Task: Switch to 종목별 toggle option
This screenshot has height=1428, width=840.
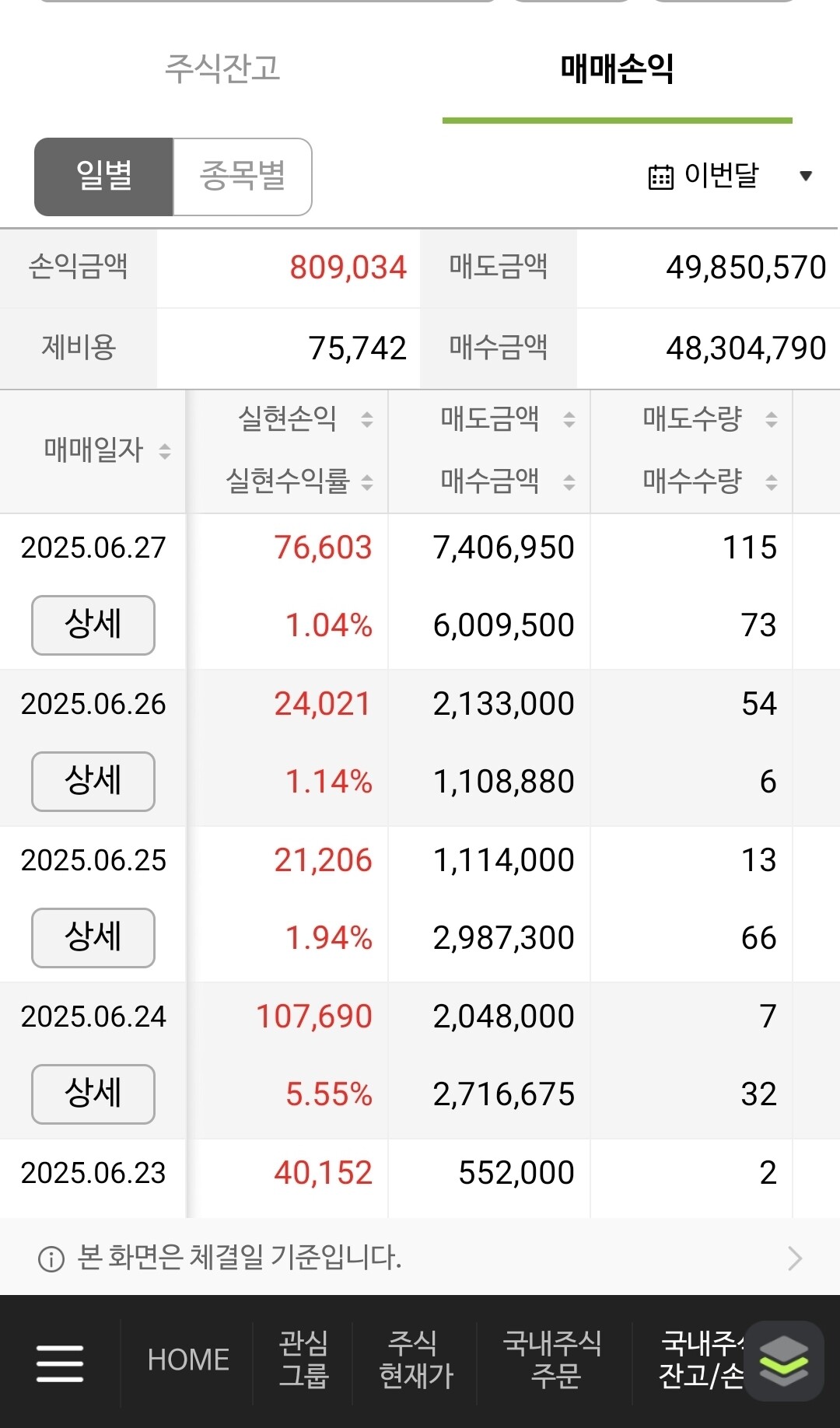Action: point(243,177)
